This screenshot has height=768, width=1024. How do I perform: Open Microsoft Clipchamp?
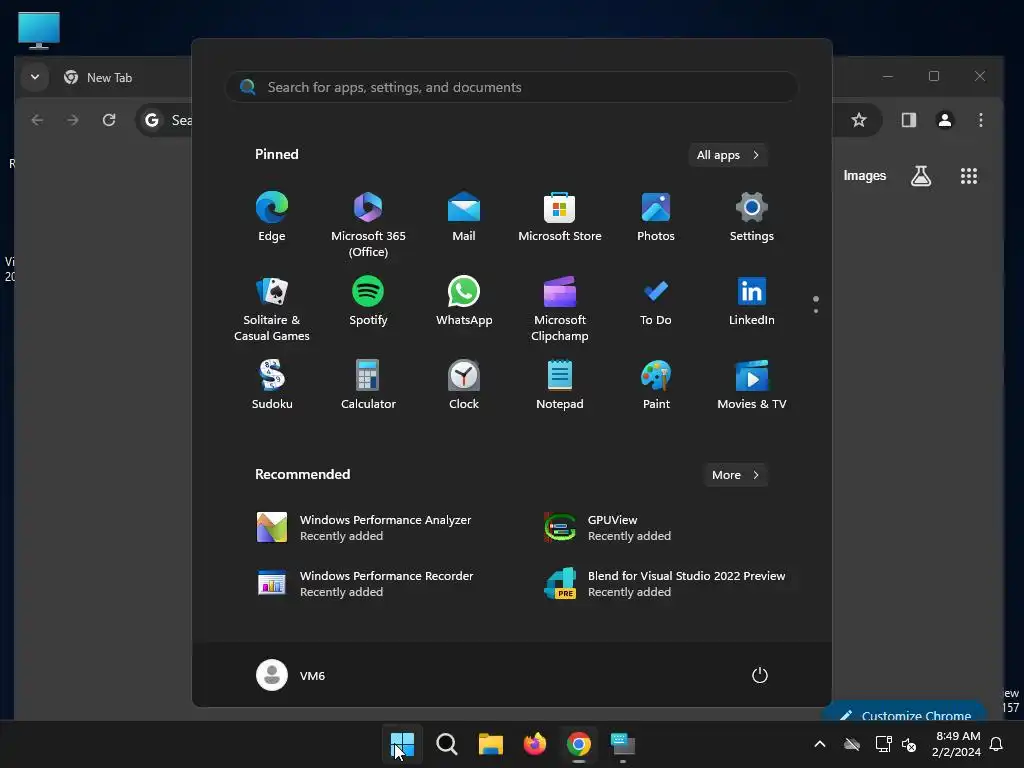[x=560, y=309]
